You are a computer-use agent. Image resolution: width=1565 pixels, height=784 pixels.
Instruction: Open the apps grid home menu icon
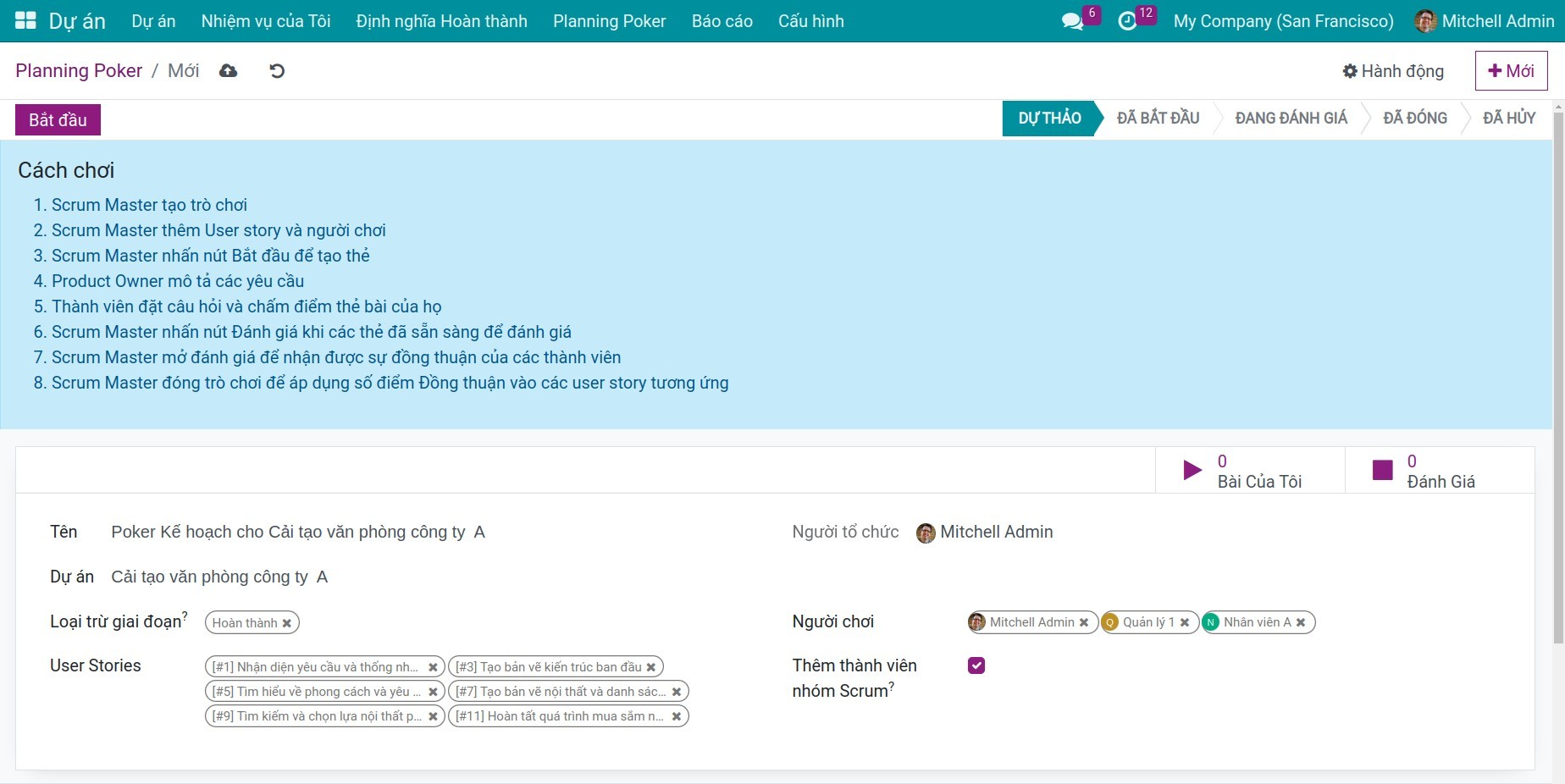[25, 21]
